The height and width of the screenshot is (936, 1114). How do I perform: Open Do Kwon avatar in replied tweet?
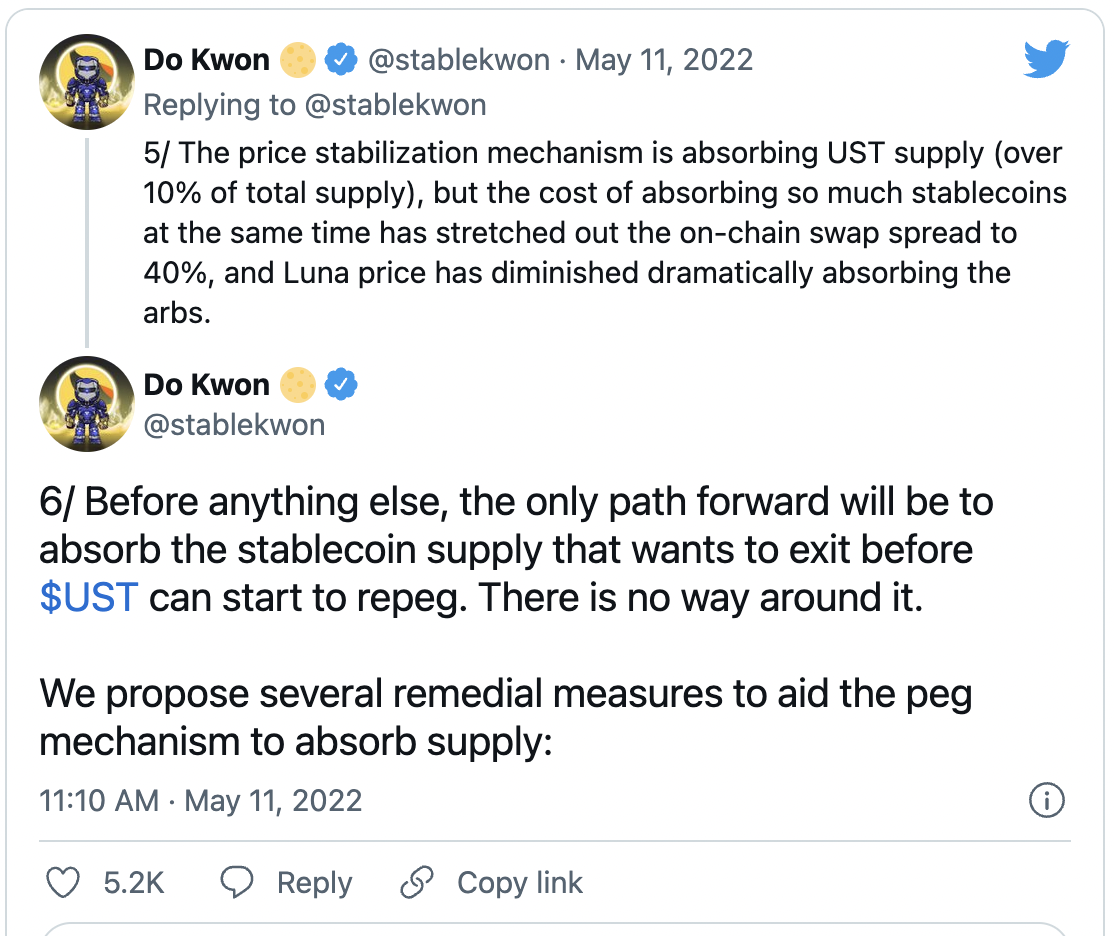click(x=87, y=82)
